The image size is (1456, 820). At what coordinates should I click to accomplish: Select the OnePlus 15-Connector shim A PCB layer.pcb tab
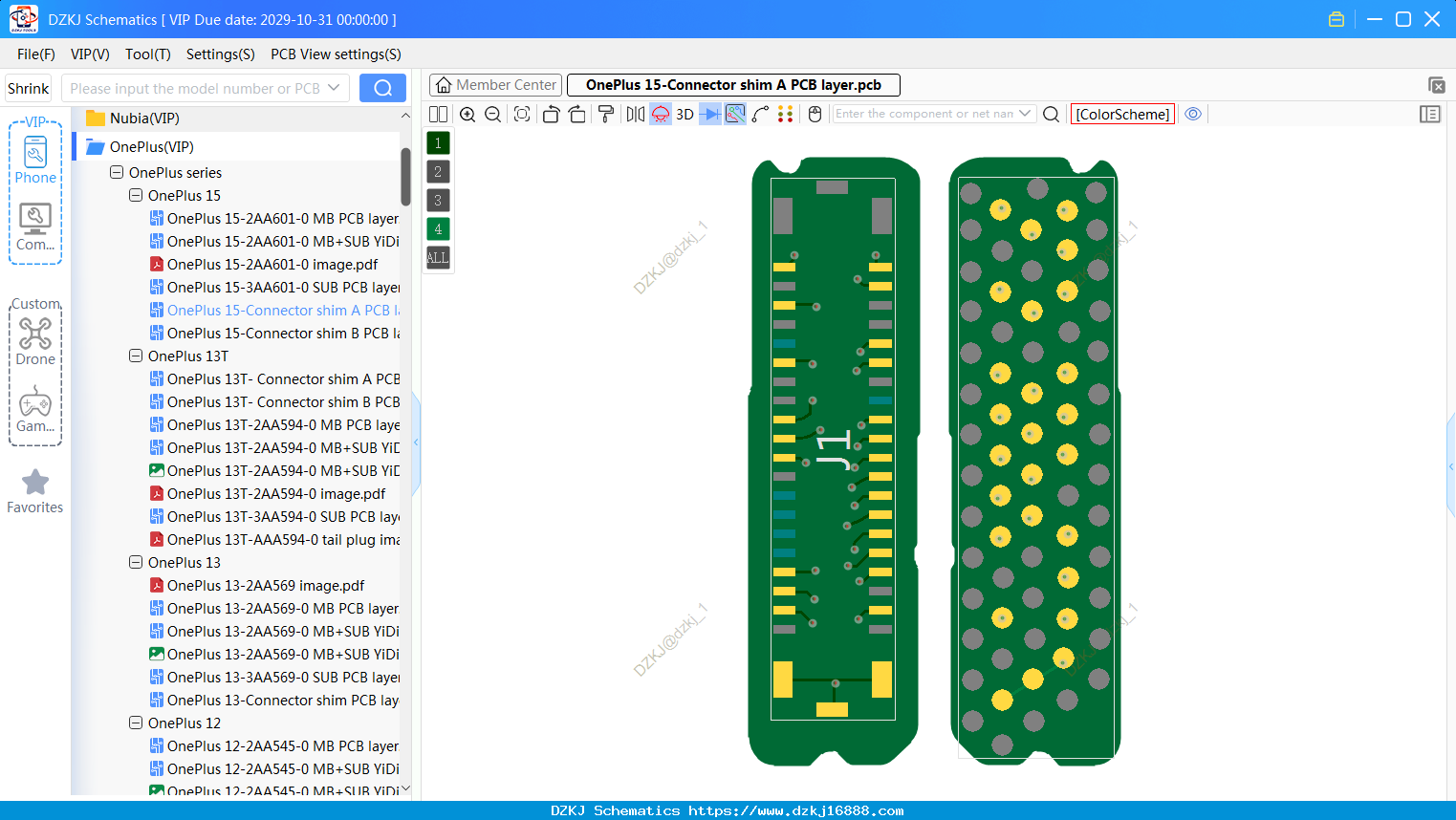[x=733, y=85]
